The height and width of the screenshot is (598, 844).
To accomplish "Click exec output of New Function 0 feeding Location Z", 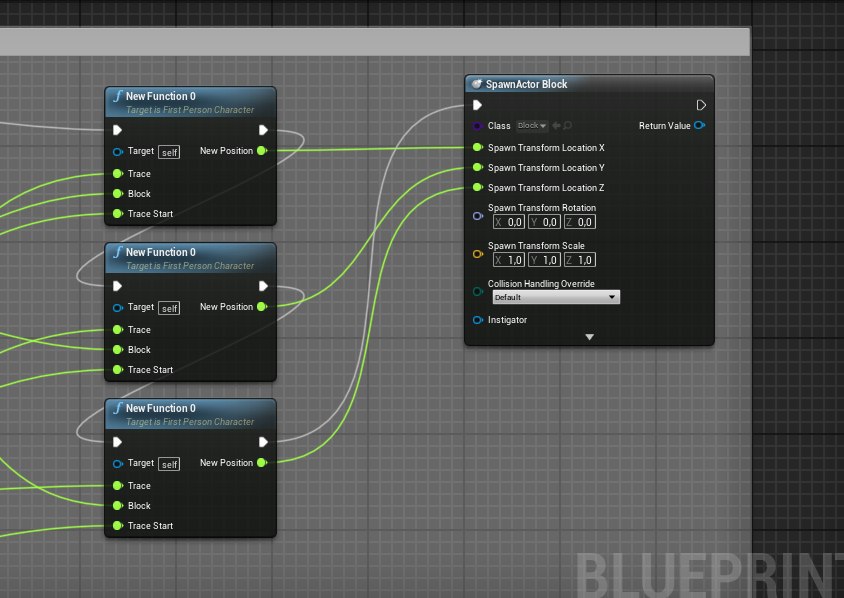I will (263, 442).
